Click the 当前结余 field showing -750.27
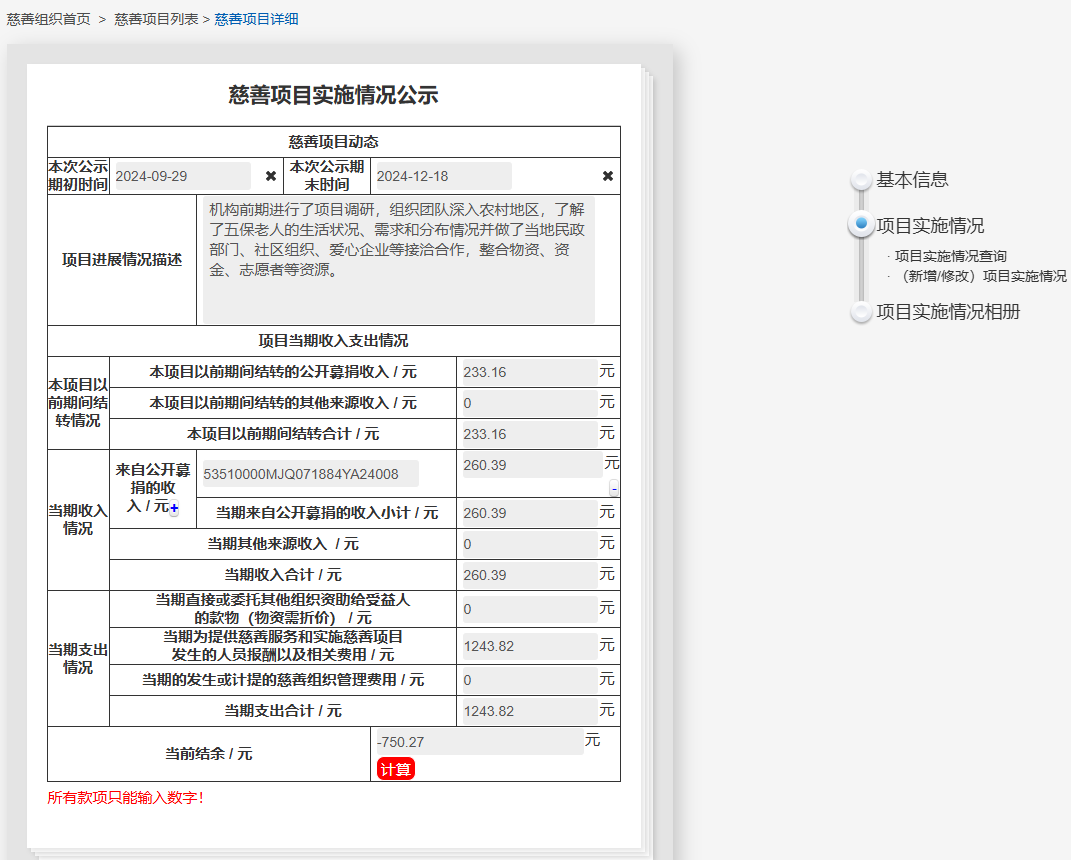 (x=477, y=742)
